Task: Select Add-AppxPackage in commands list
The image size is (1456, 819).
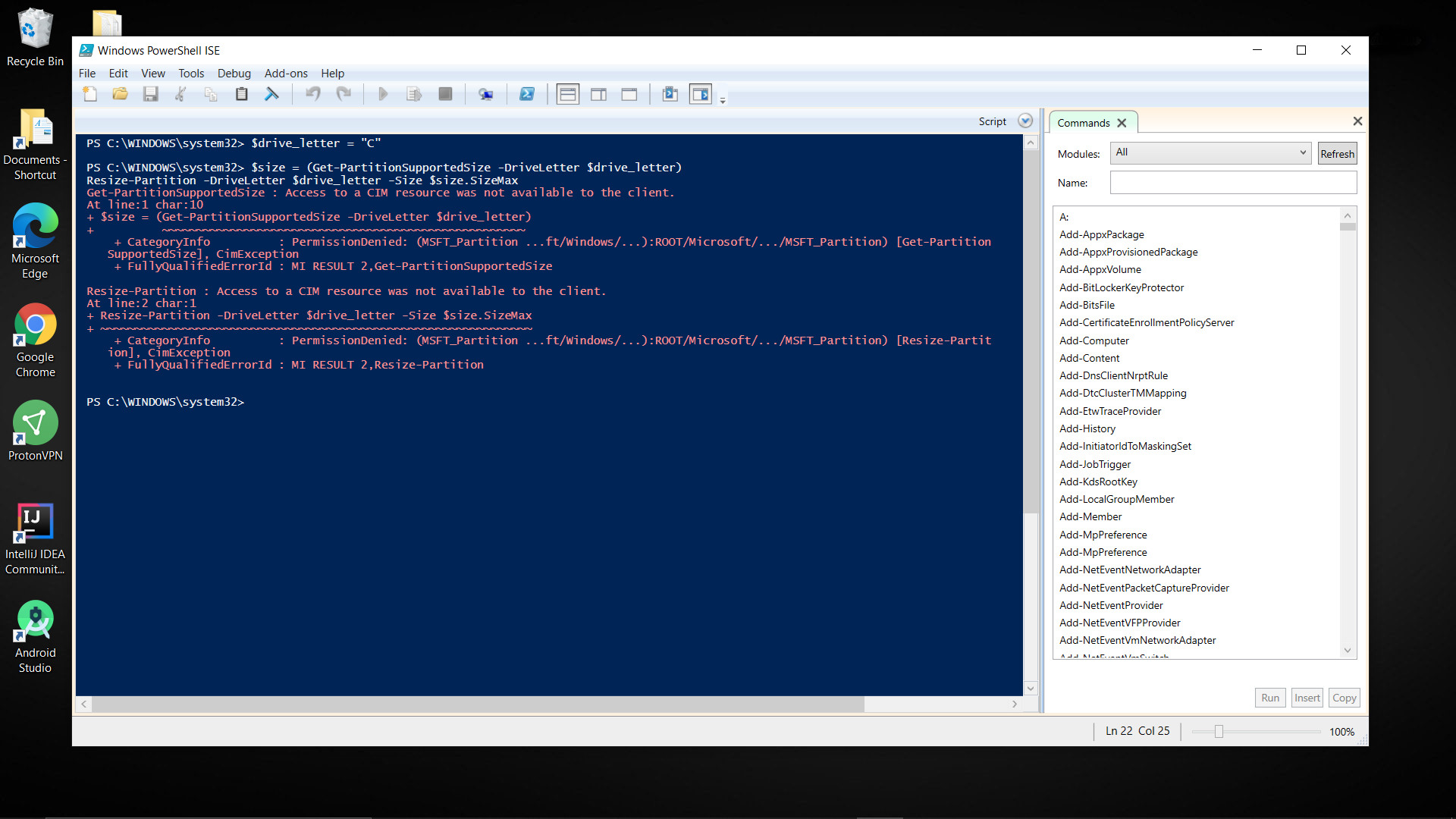Action: coord(1101,234)
